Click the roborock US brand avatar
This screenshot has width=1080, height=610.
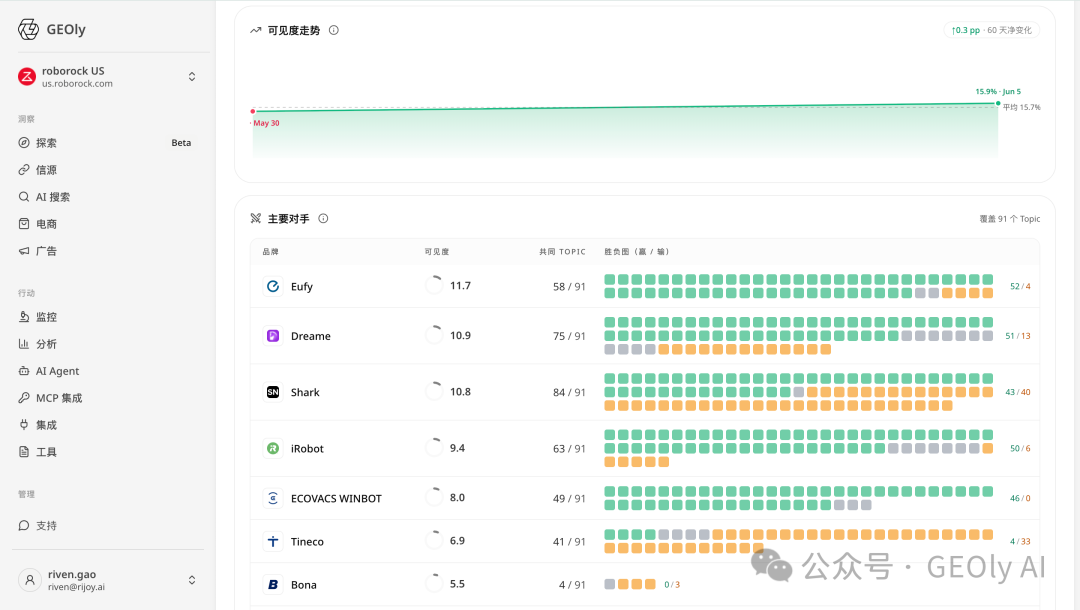pos(27,77)
